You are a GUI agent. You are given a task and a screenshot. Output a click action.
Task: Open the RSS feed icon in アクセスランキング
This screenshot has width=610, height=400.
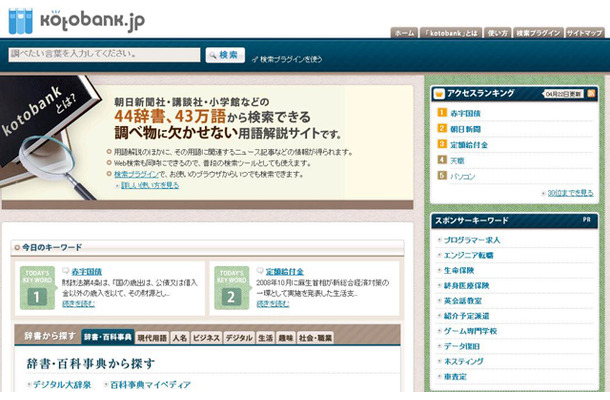(x=591, y=93)
